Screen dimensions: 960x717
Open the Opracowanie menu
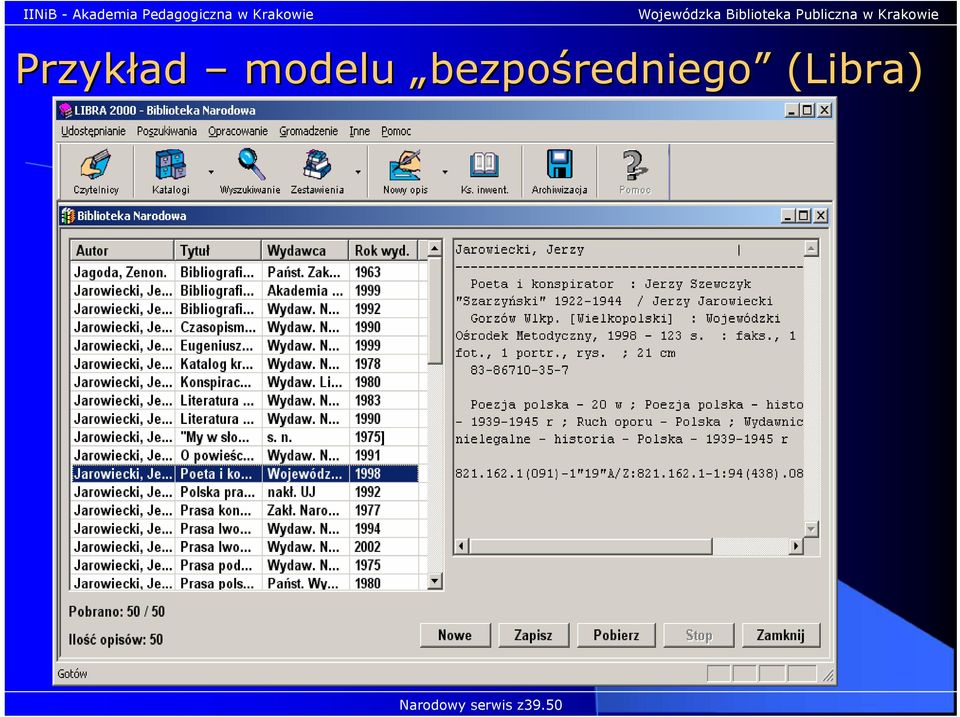point(238,131)
